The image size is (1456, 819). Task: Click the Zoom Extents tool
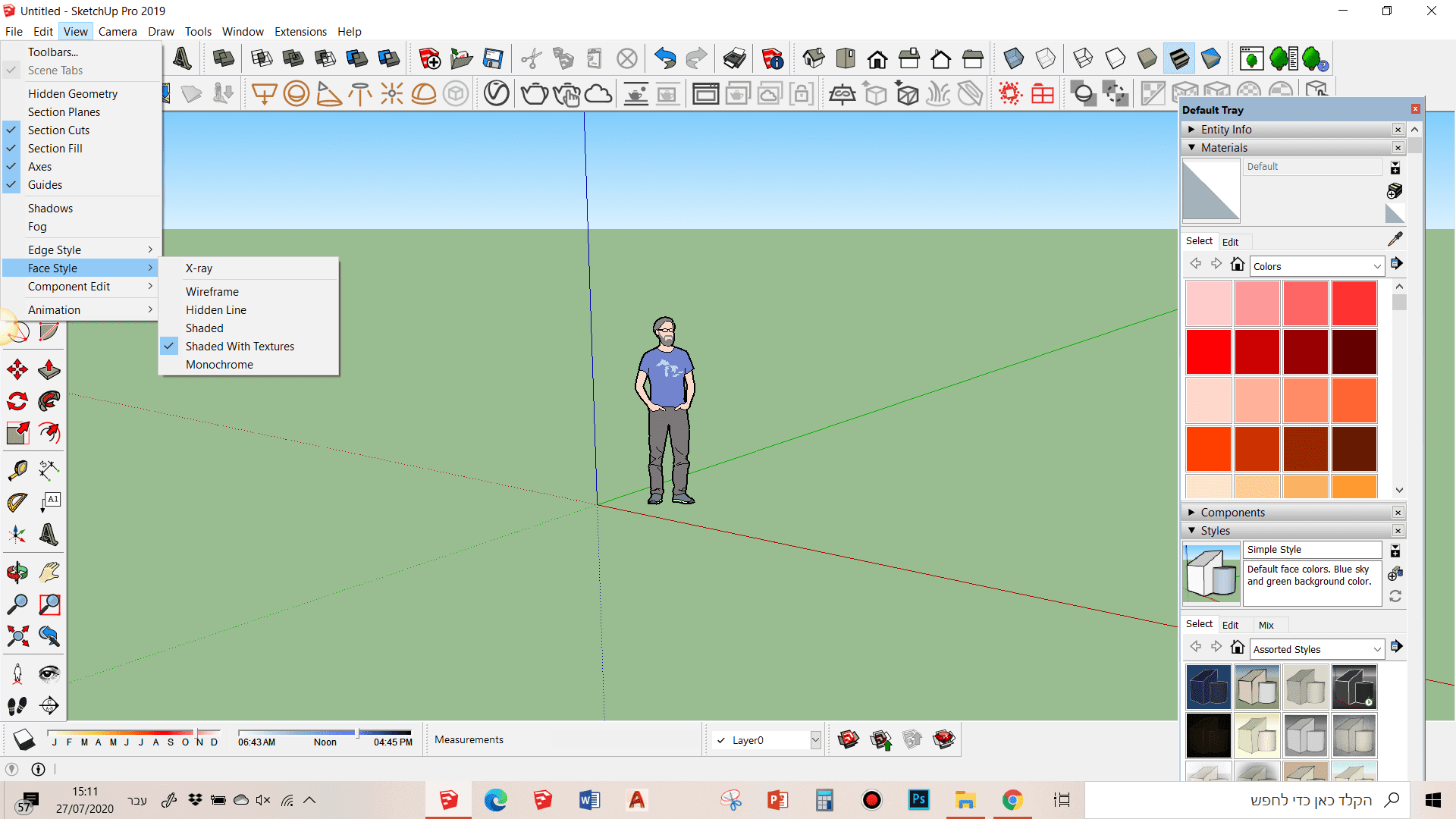click(17, 635)
